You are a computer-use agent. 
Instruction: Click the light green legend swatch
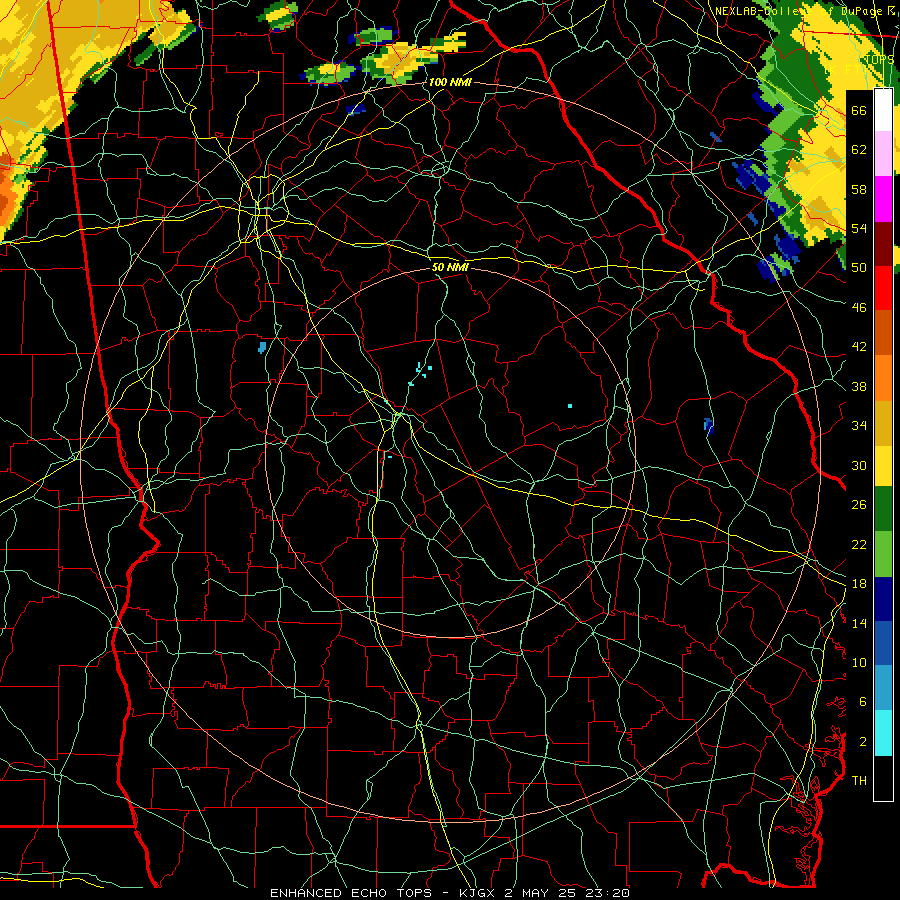883,554
